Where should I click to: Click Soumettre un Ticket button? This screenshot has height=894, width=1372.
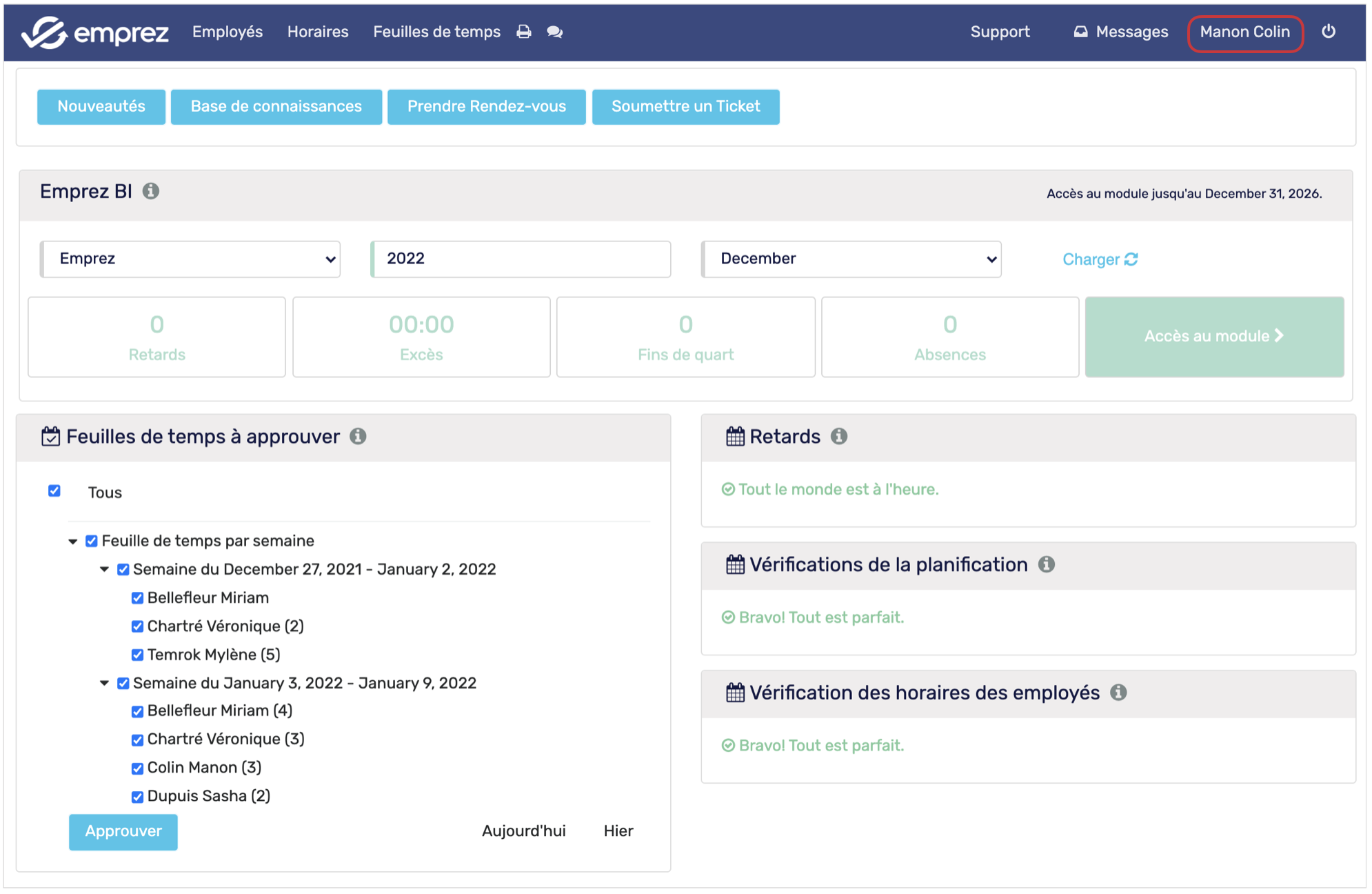(x=685, y=107)
